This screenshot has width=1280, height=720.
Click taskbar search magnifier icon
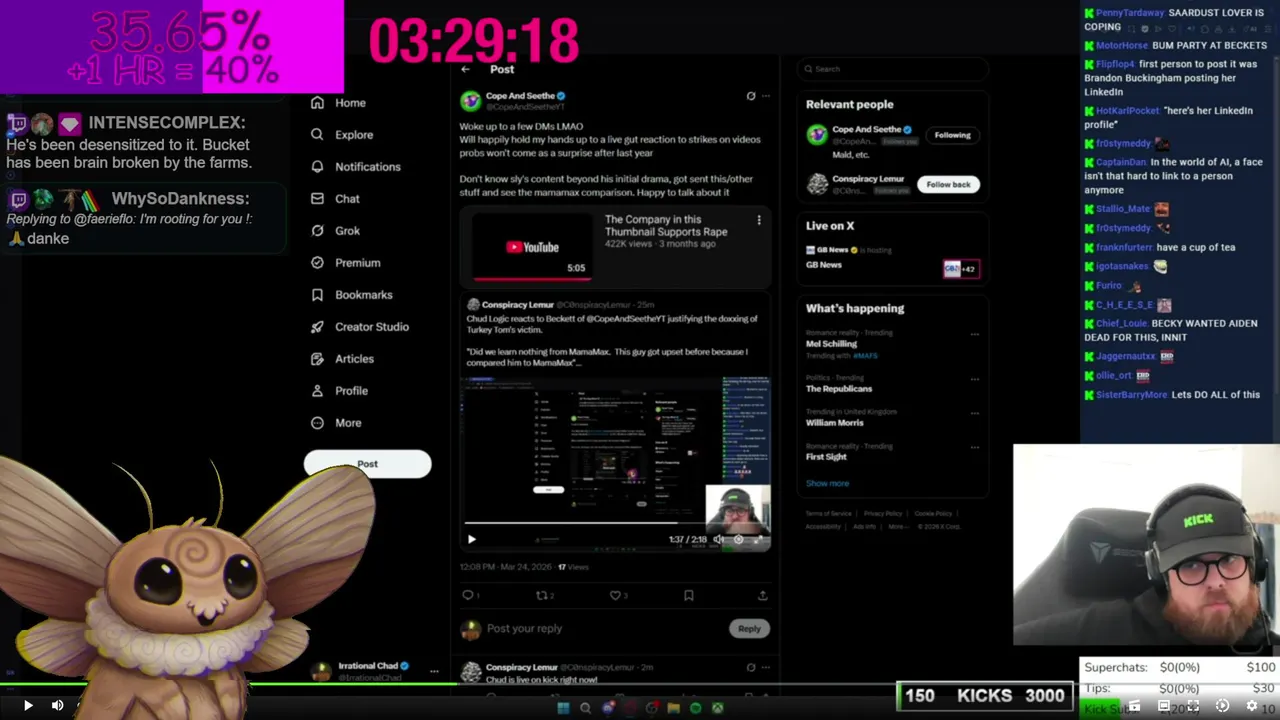point(585,708)
